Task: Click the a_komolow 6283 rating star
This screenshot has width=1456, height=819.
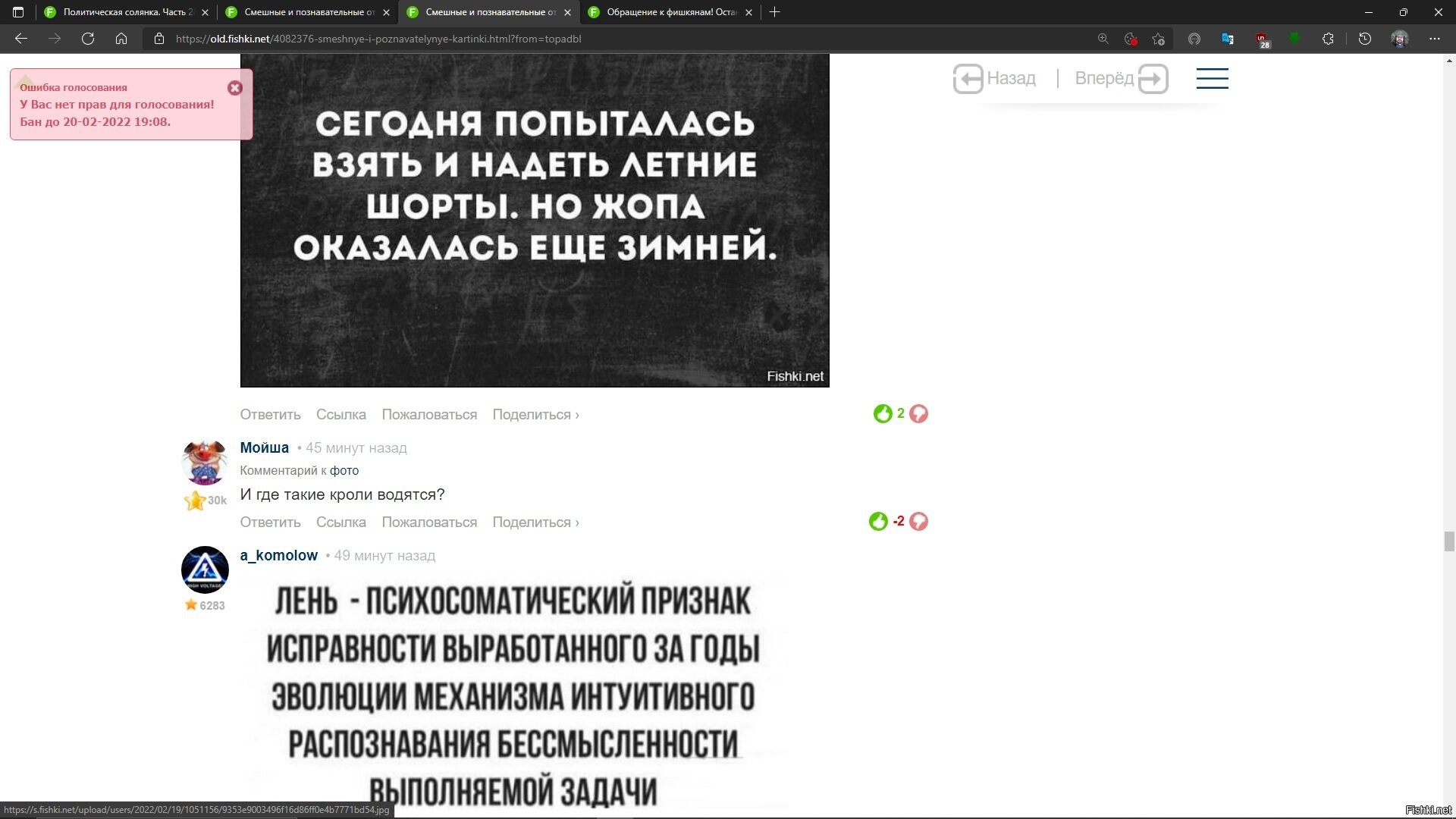Action: click(191, 604)
